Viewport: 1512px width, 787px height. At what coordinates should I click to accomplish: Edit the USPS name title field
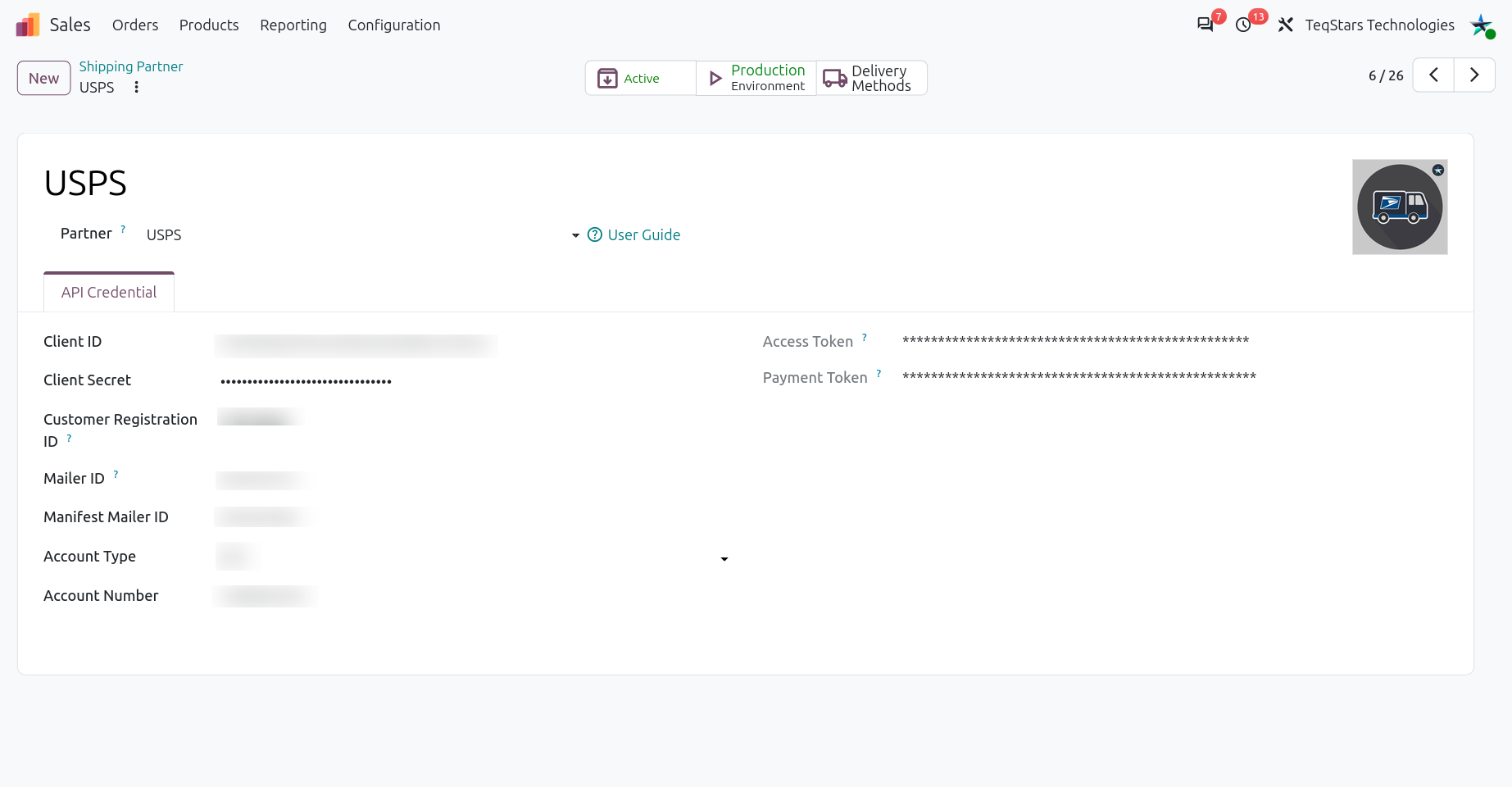tap(85, 184)
